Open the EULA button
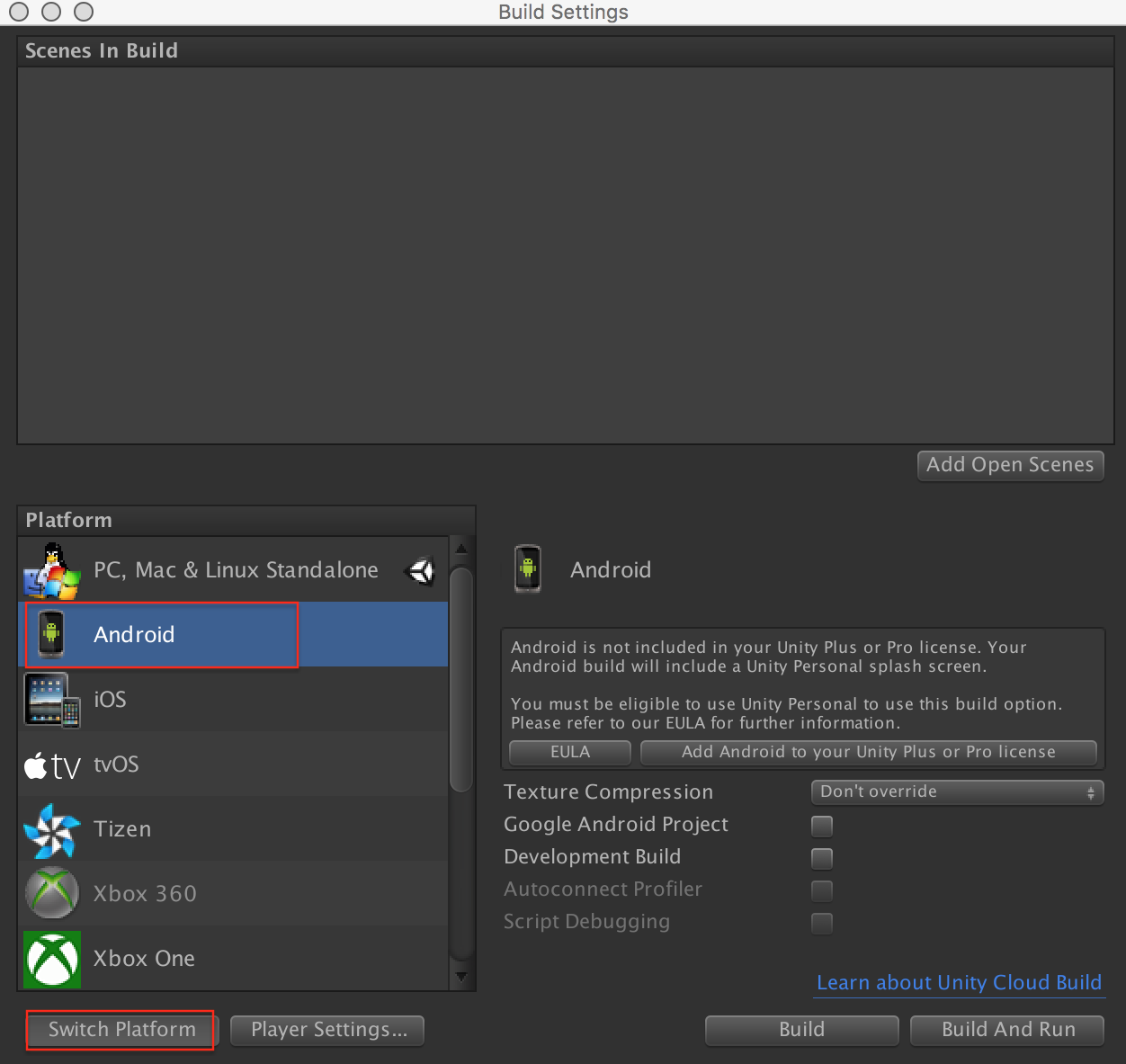1126x1064 pixels. coord(570,752)
